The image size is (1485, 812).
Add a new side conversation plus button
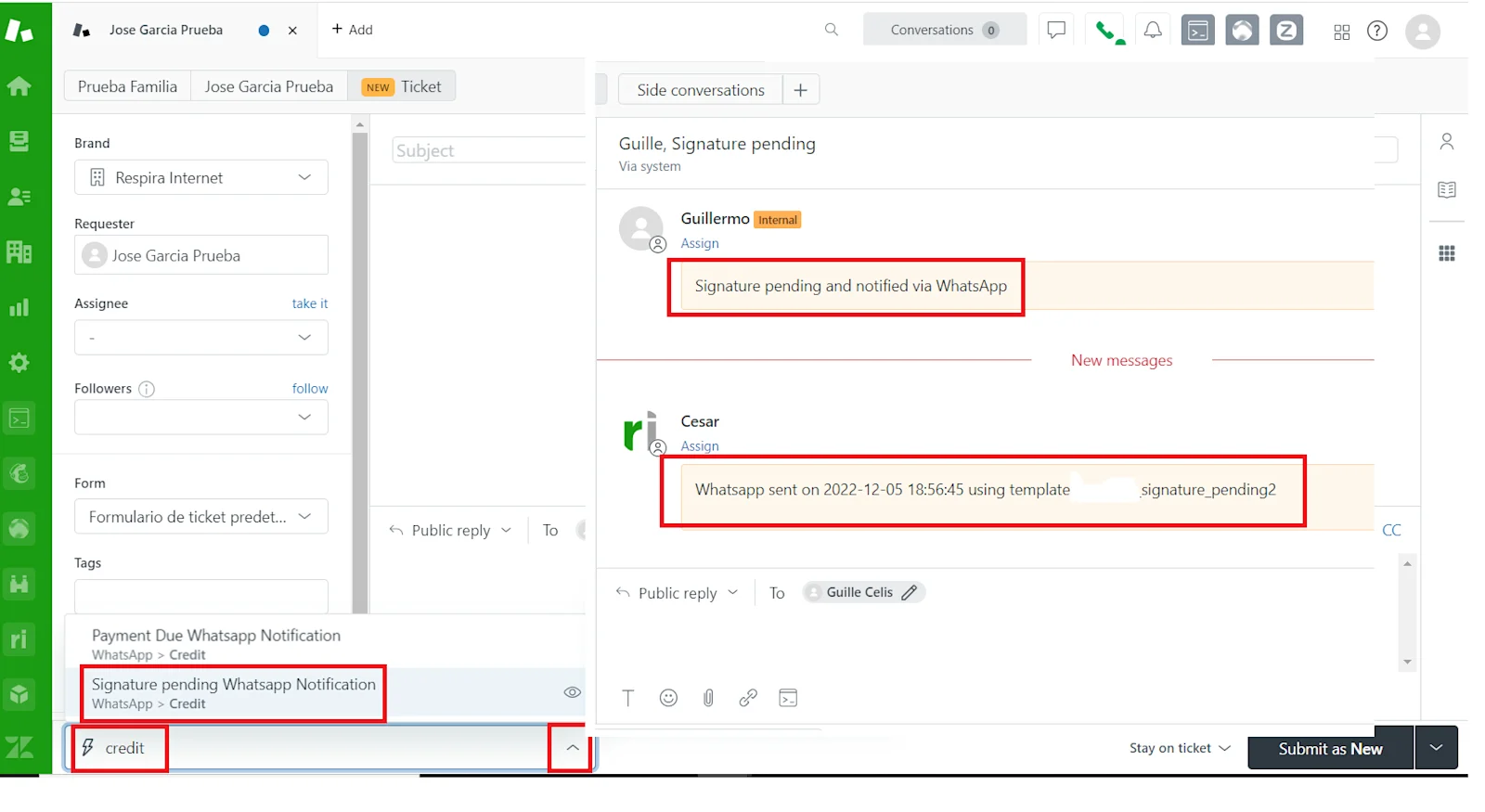tap(801, 90)
